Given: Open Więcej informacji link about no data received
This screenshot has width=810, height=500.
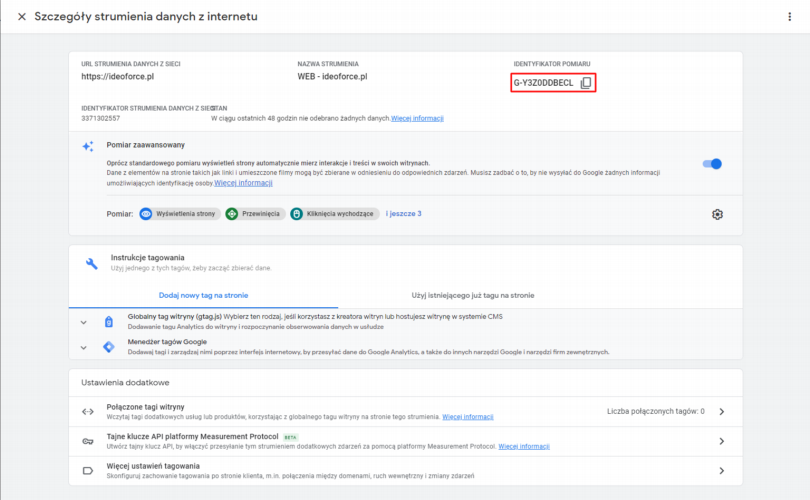Looking at the screenshot, I should (417, 118).
